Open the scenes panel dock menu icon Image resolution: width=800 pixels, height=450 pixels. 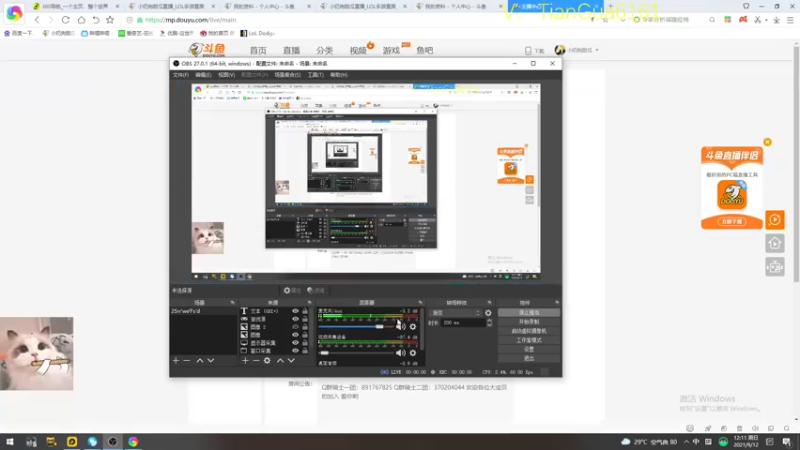click(233, 303)
